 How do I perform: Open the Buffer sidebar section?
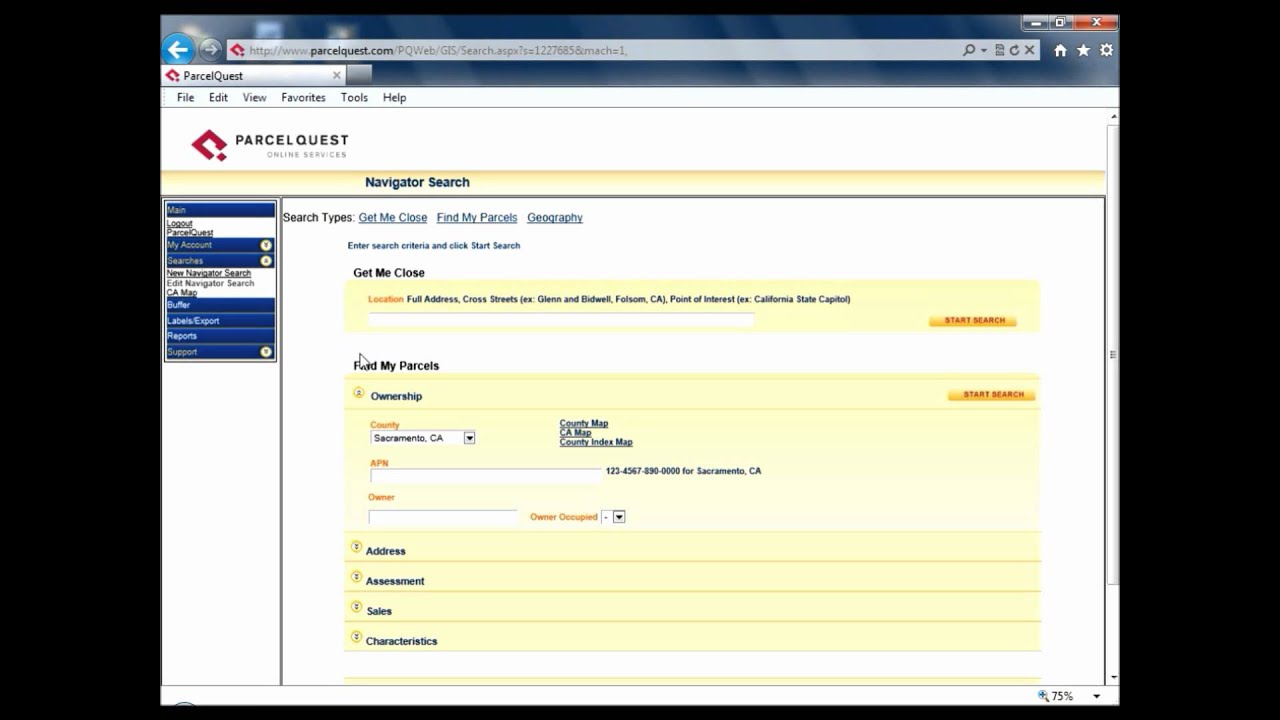click(220, 305)
